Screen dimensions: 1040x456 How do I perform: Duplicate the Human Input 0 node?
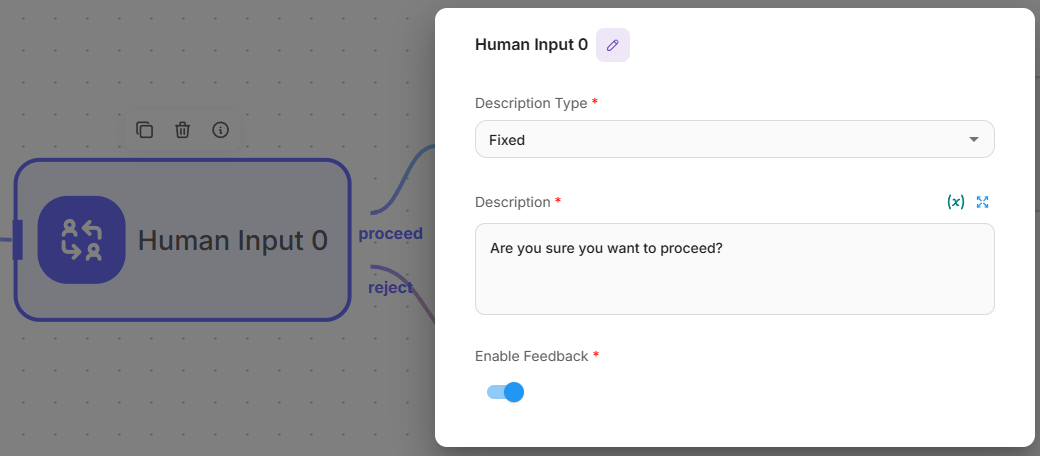(145, 130)
